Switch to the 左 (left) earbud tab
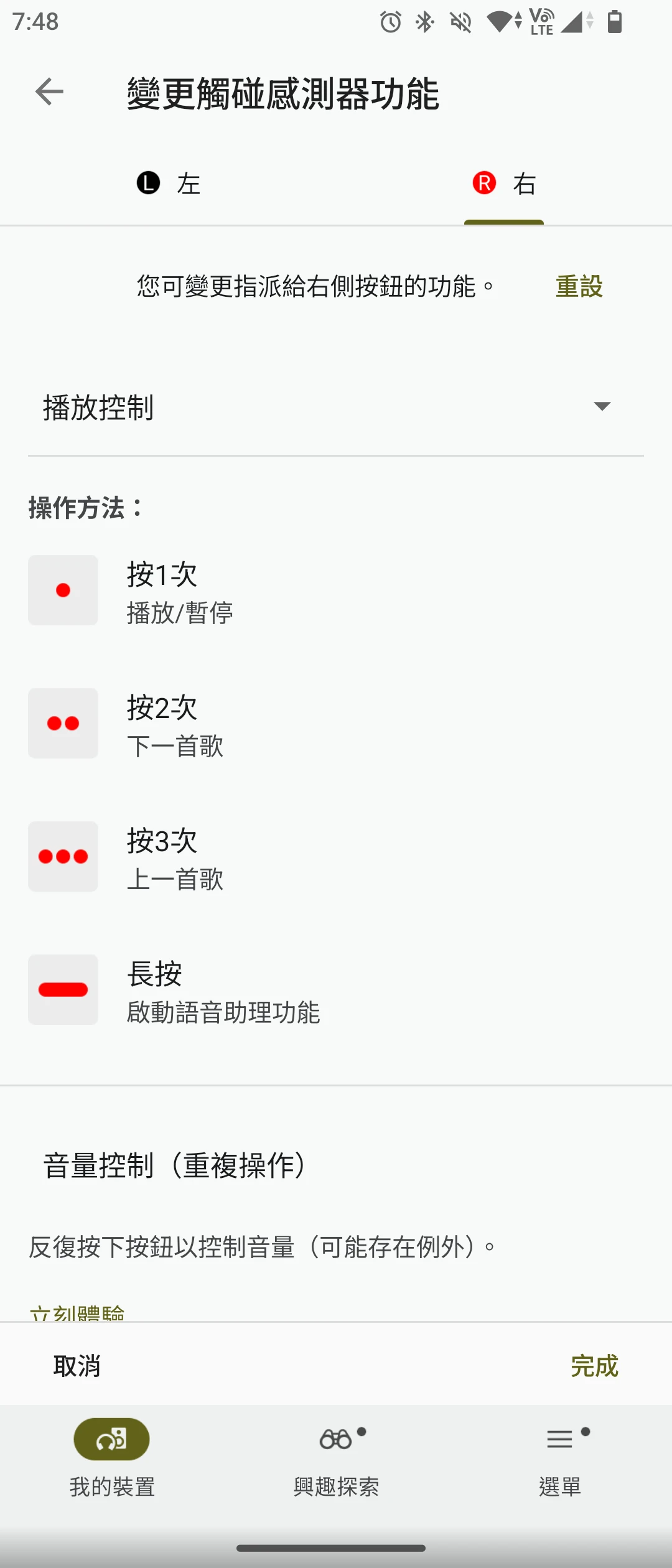The width and height of the screenshot is (672, 1568). [168, 184]
